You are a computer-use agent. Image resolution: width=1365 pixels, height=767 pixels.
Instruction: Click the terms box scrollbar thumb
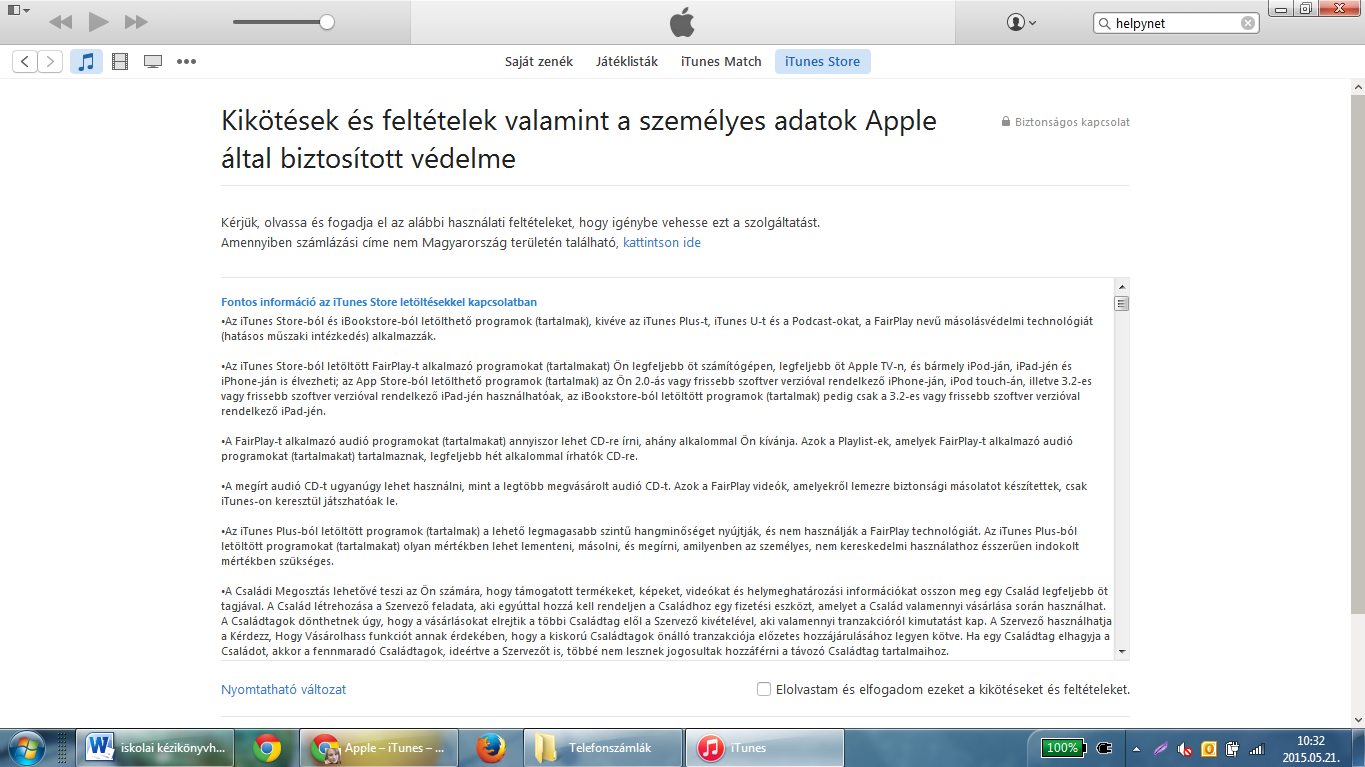click(1121, 304)
